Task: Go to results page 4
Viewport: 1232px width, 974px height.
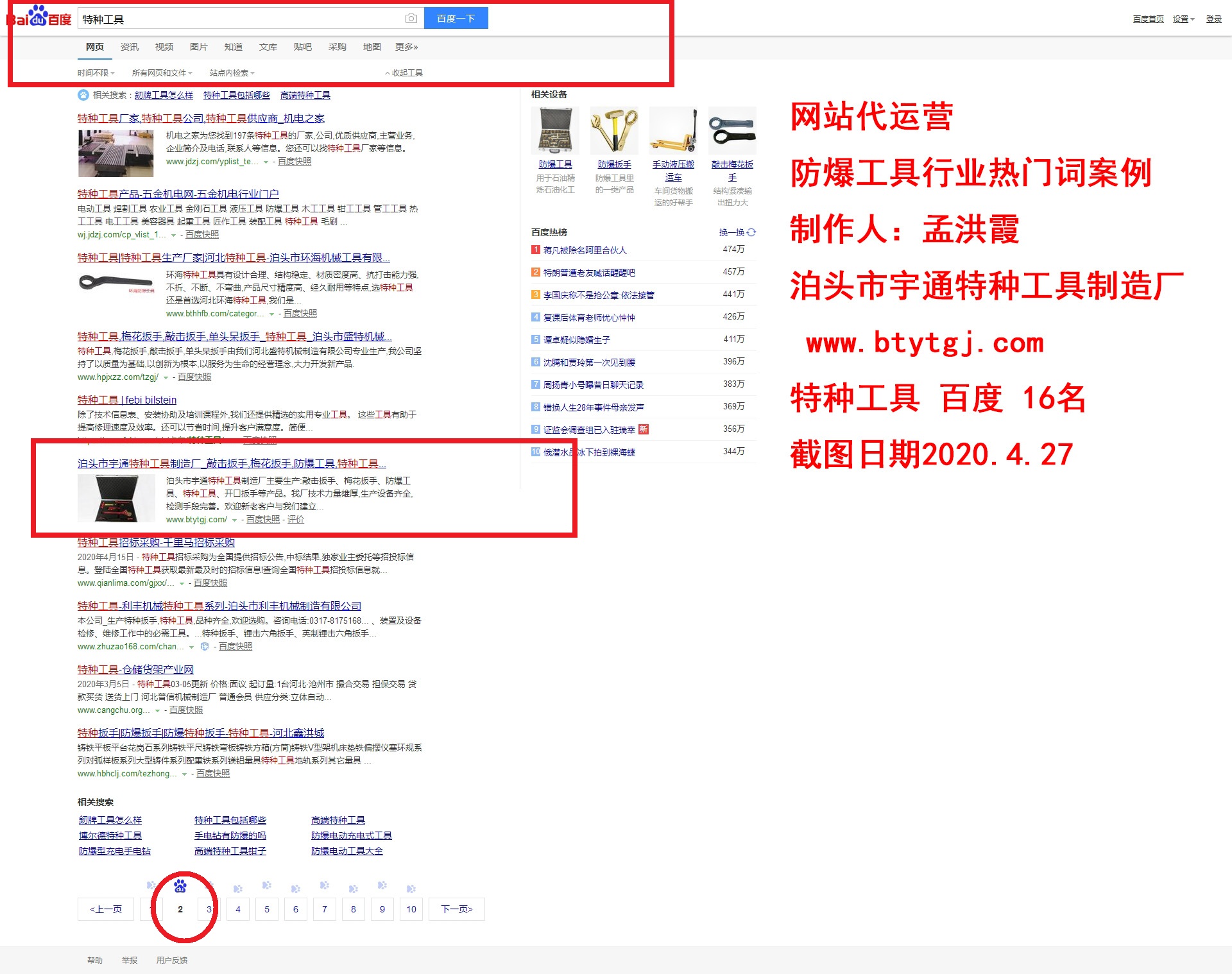Action: (x=238, y=909)
